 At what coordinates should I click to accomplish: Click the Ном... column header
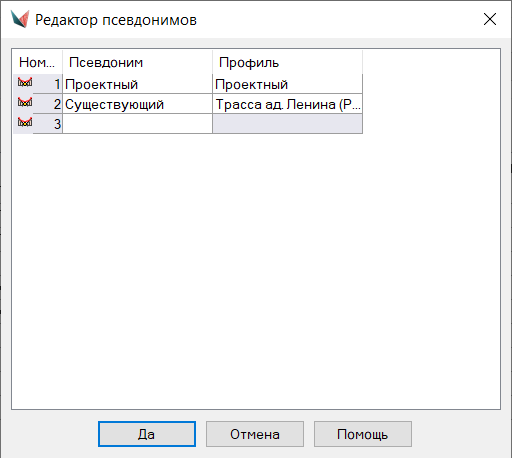[38, 62]
